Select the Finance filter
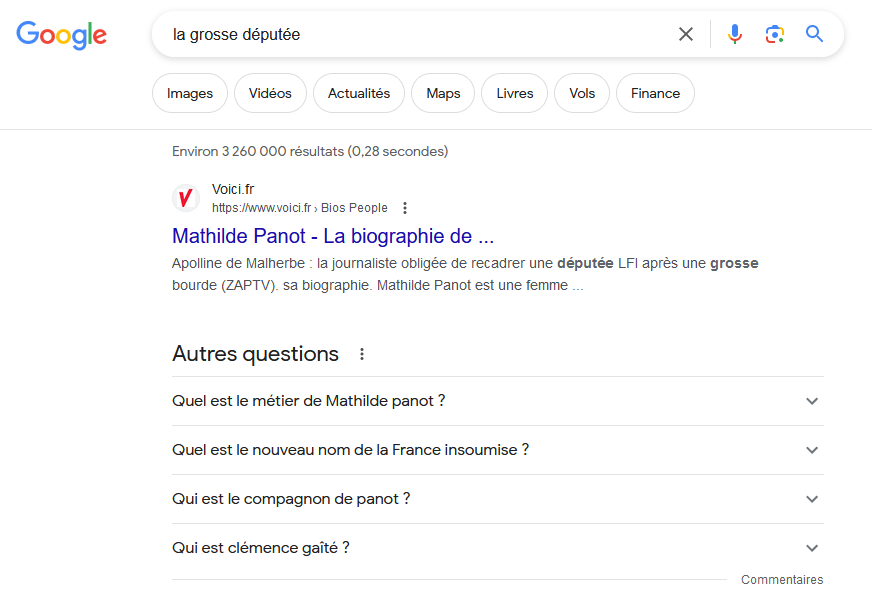The image size is (872, 615). [655, 93]
